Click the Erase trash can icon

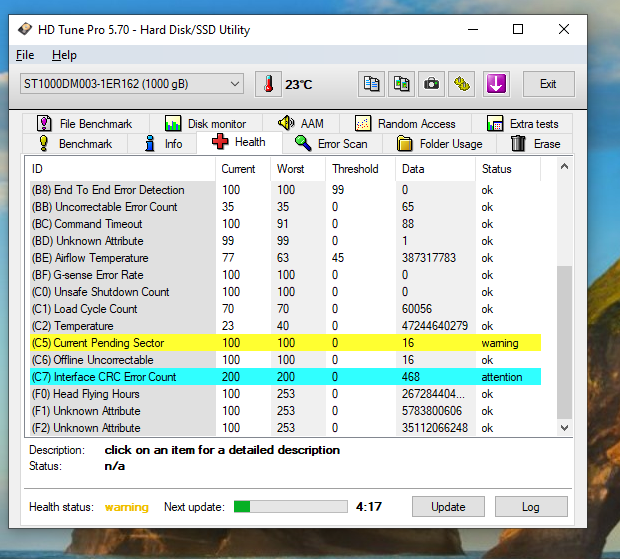[x=518, y=144]
